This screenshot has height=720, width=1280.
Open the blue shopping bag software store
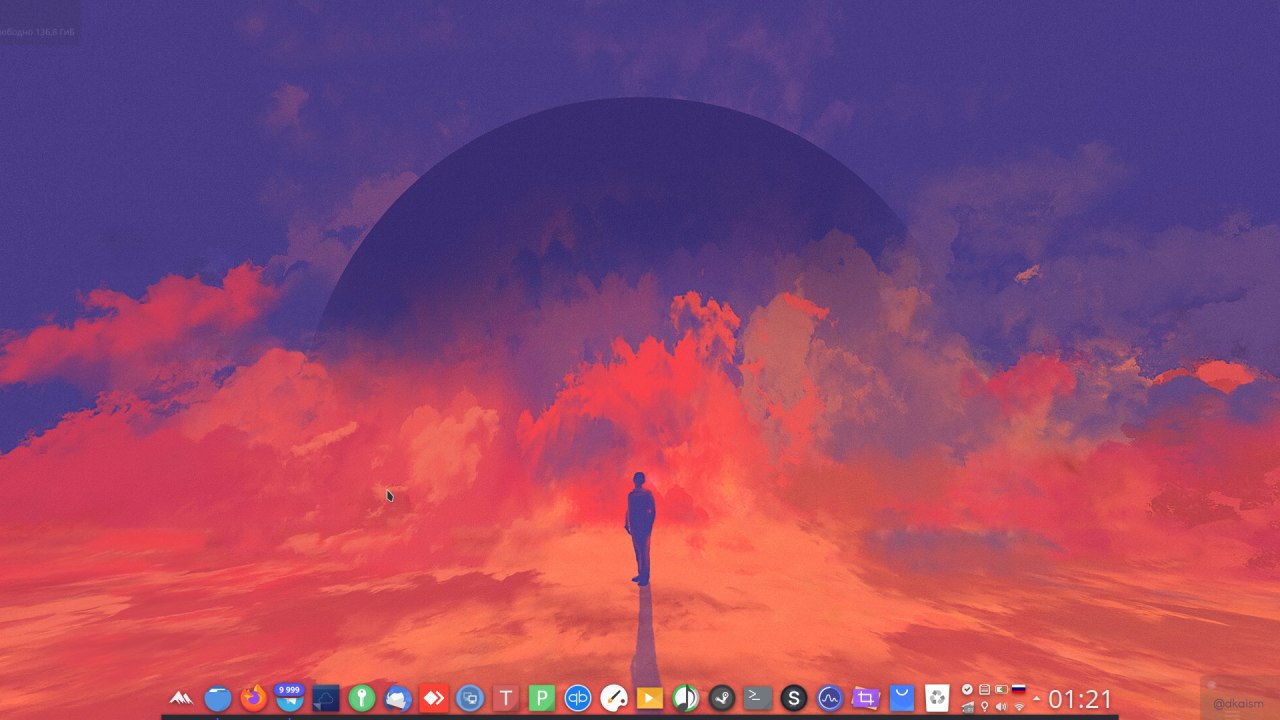[x=902, y=698]
